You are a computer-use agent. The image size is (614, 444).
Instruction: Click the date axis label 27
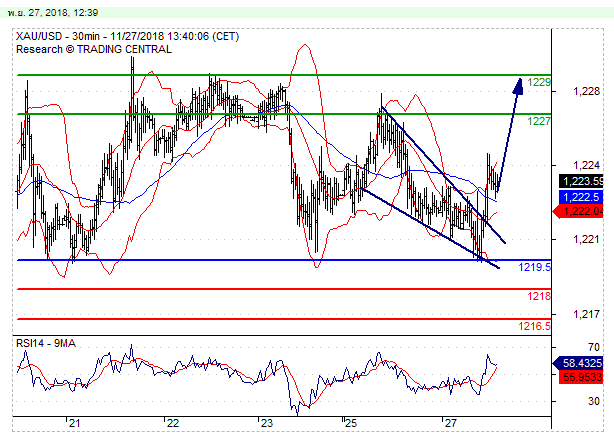click(450, 423)
